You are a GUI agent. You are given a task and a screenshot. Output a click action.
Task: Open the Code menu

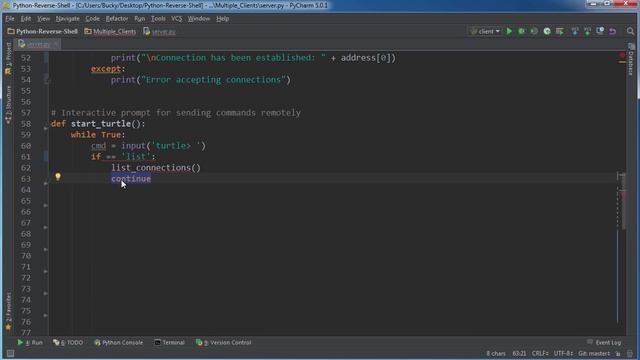tap(92, 19)
